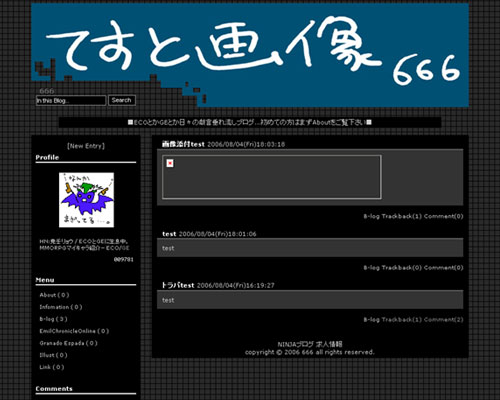Click the profile HN description text
Image resolution: width=500 pixels, height=400 pixels.
(x=84, y=245)
